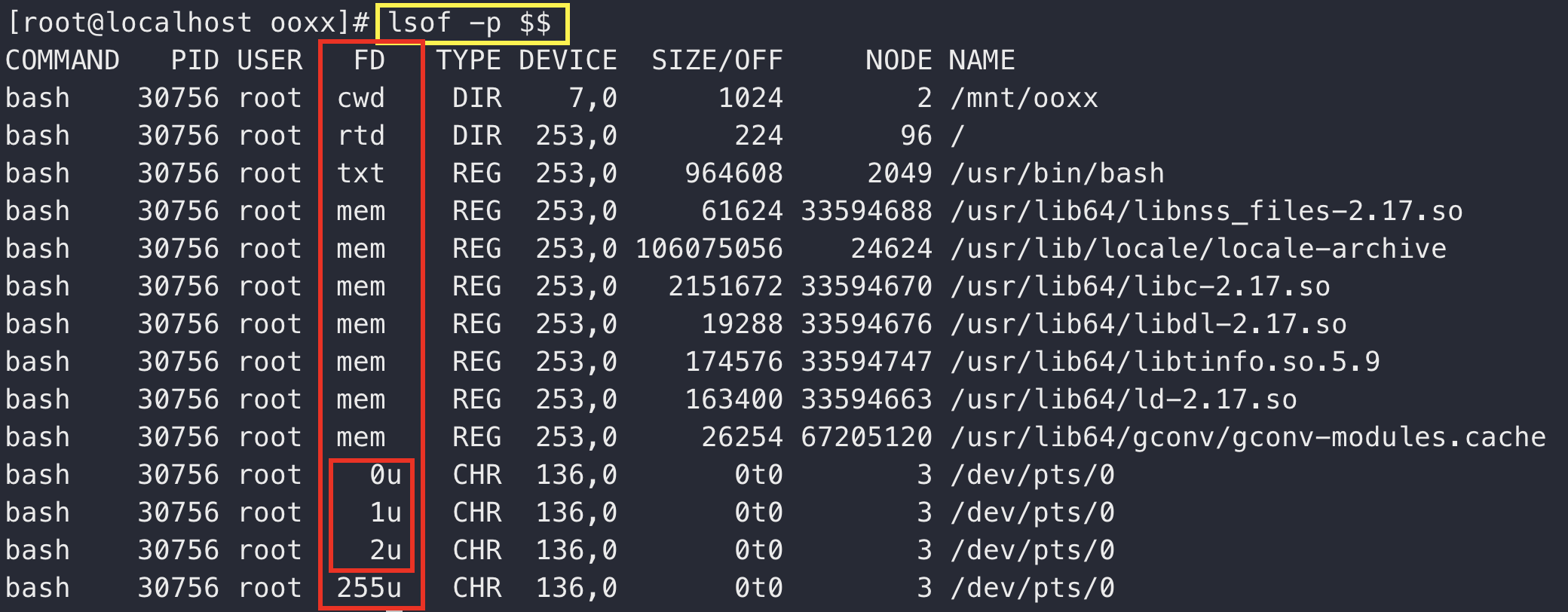
Task: Click the "[root@localhost ooxx]#" shell prompt
Action: 188,23
